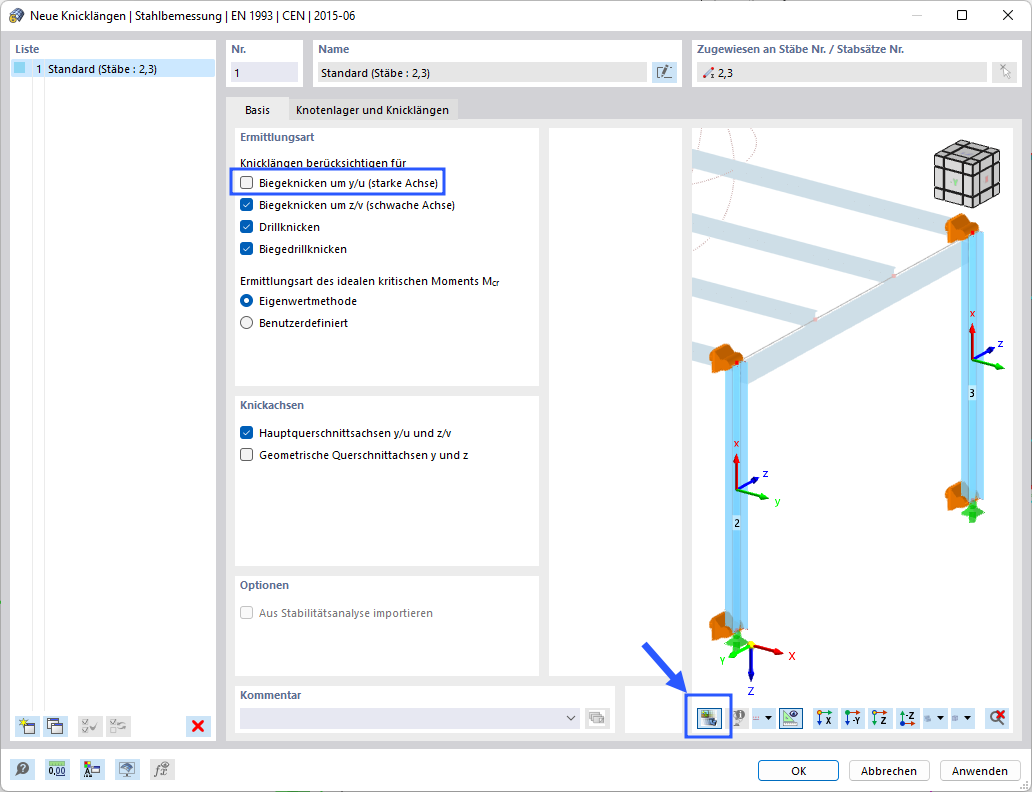Click the greyed info icon in view toolbar
The height and width of the screenshot is (792, 1032).
point(738,718)
